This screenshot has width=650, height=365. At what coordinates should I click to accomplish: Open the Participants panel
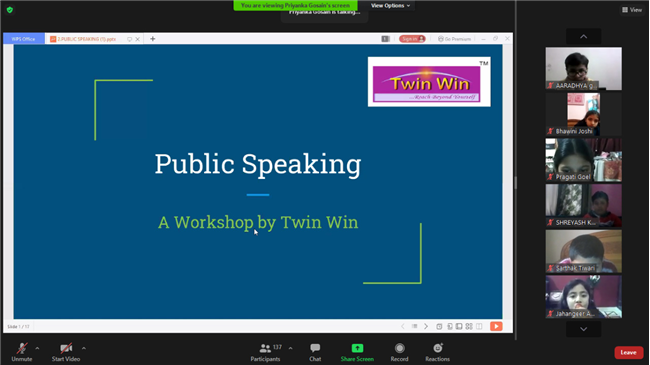point(266,352)
